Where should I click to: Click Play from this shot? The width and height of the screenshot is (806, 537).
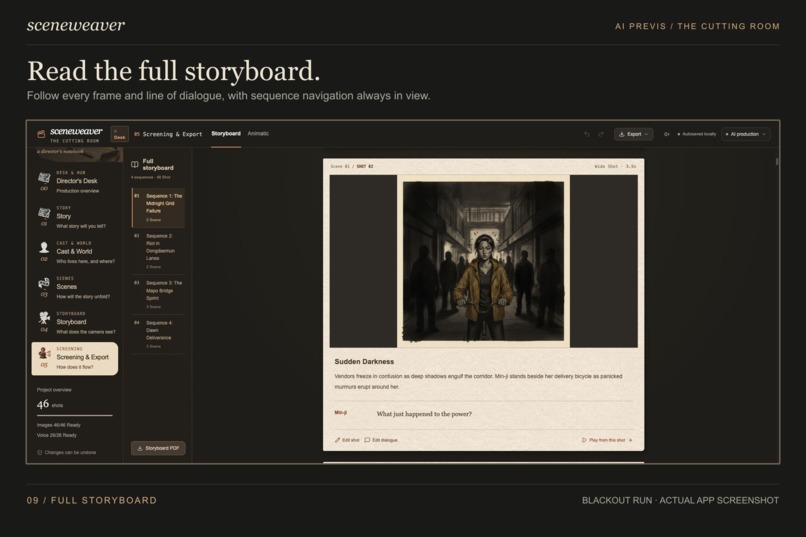[607, 440]
